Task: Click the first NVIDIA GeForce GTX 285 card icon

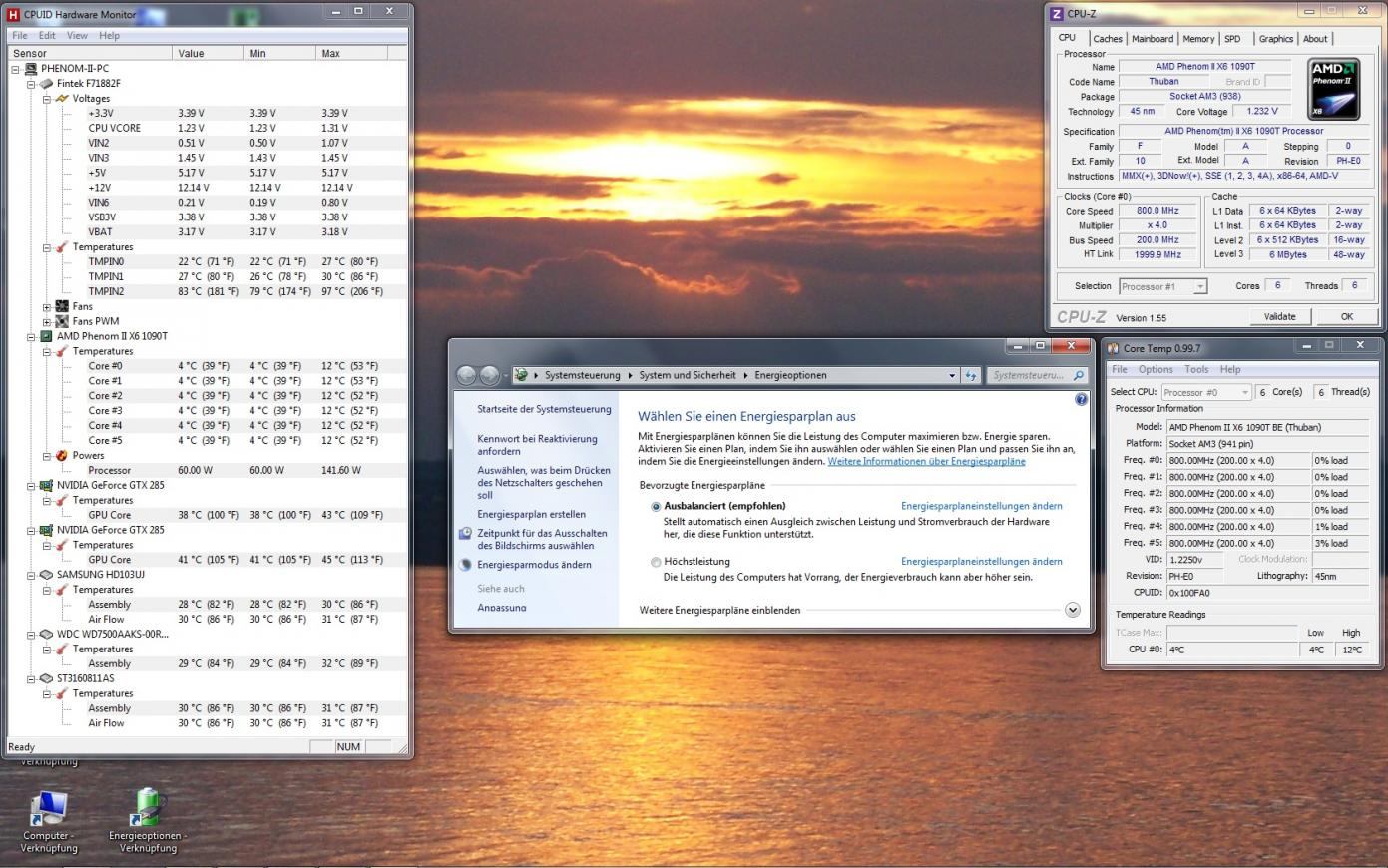Action: point(46,485)
